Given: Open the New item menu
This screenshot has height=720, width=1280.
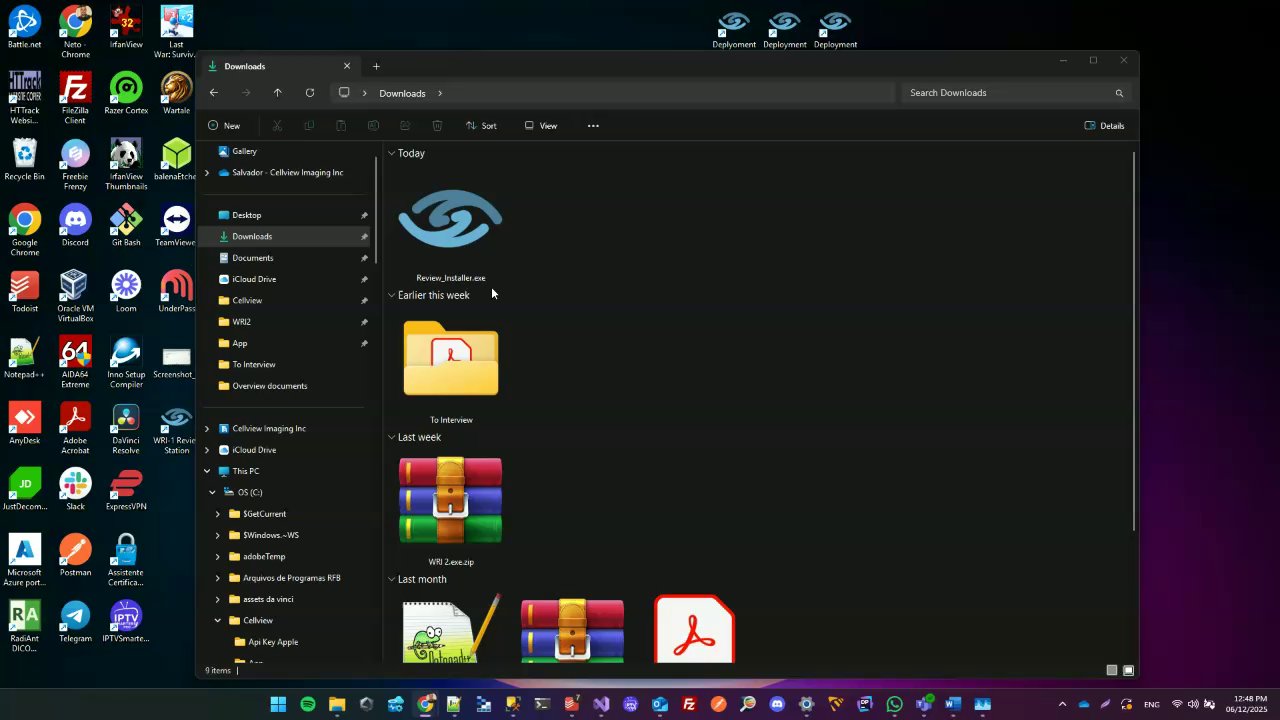Looking at the screenshot, I should [224, 126].
